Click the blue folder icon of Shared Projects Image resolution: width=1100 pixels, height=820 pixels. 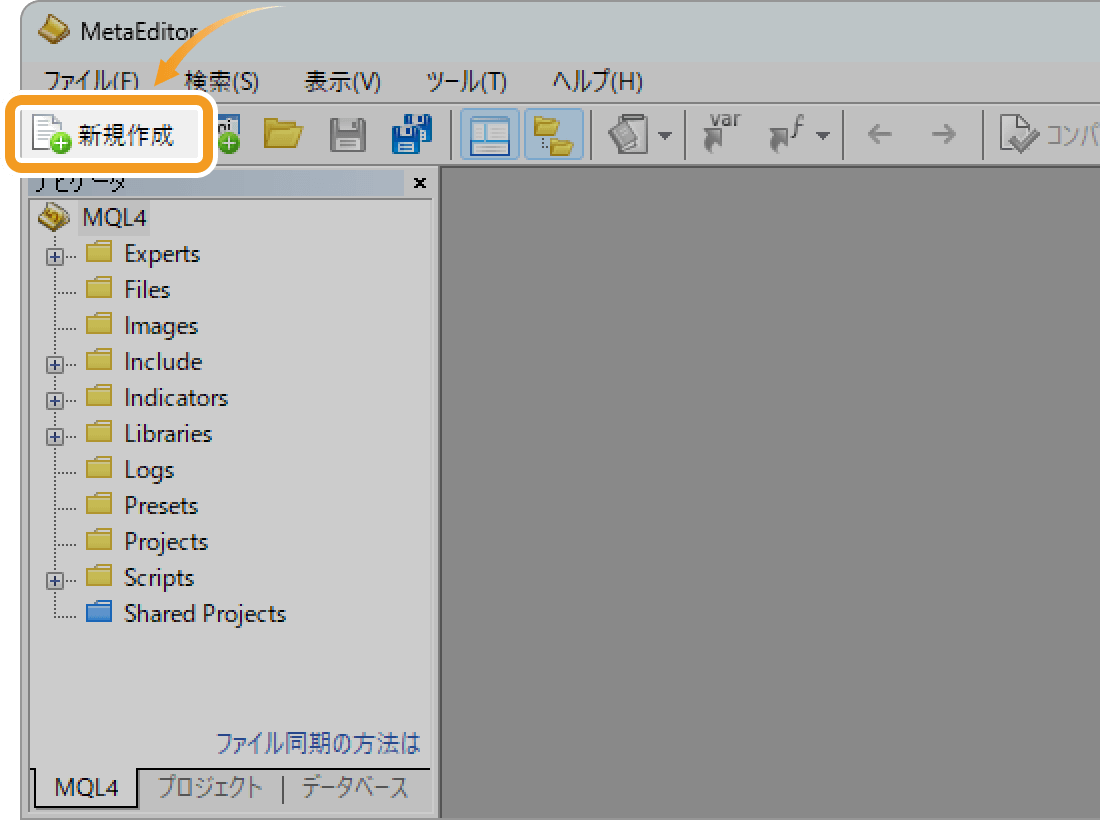[x=99, y=612]
